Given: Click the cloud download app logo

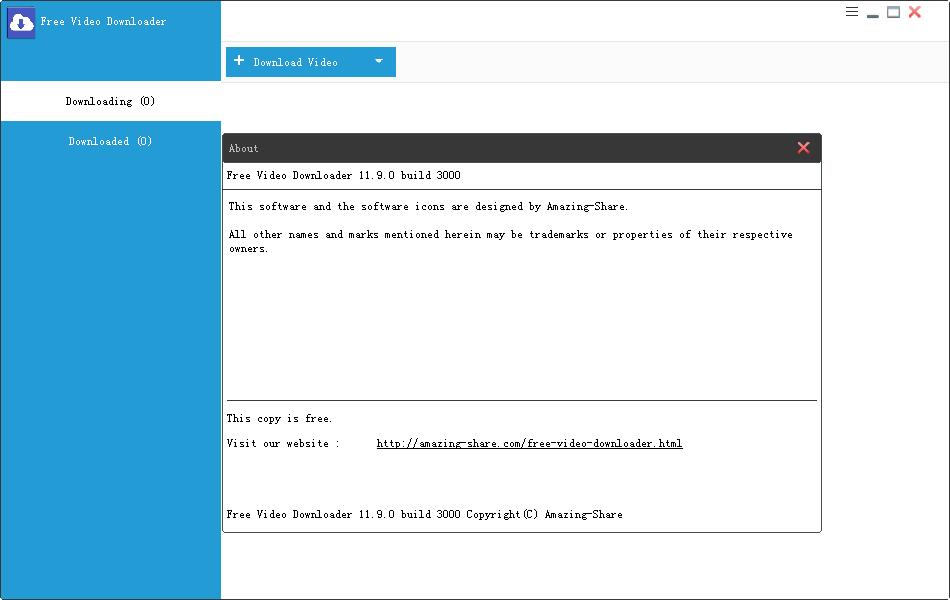Looking at the screenshot, I should (x=21, y=22).
